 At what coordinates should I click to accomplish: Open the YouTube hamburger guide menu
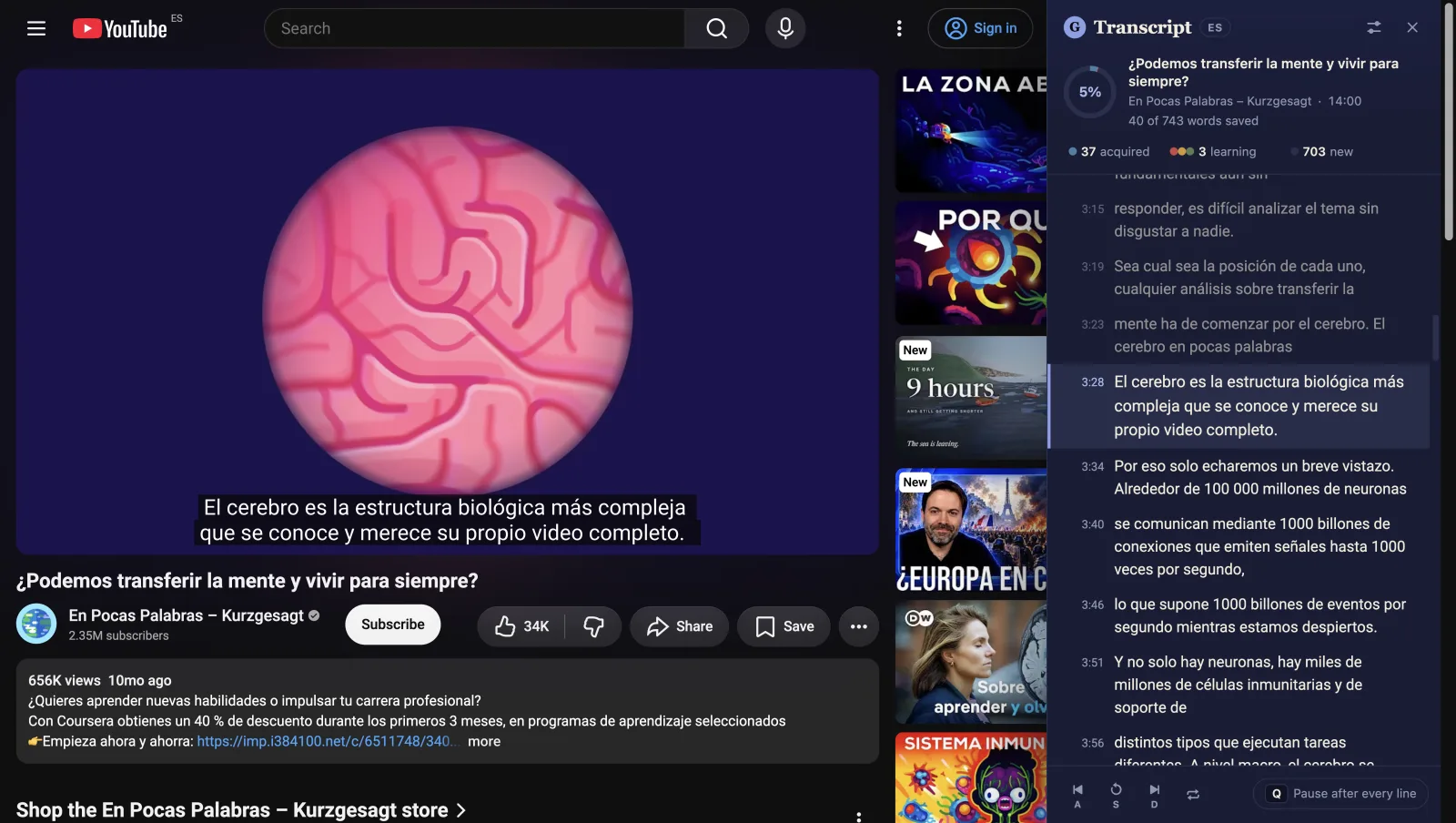point(36,28)
